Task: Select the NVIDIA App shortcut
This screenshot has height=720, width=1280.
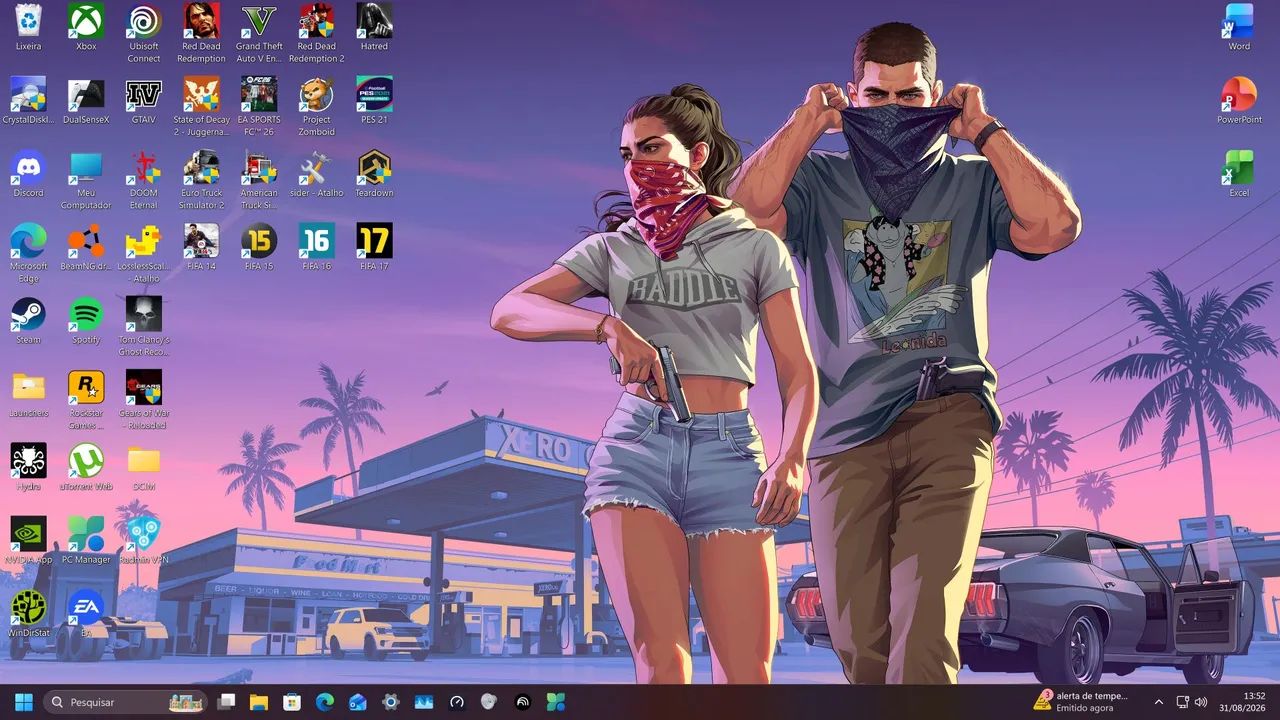Action: coord(28,540)
